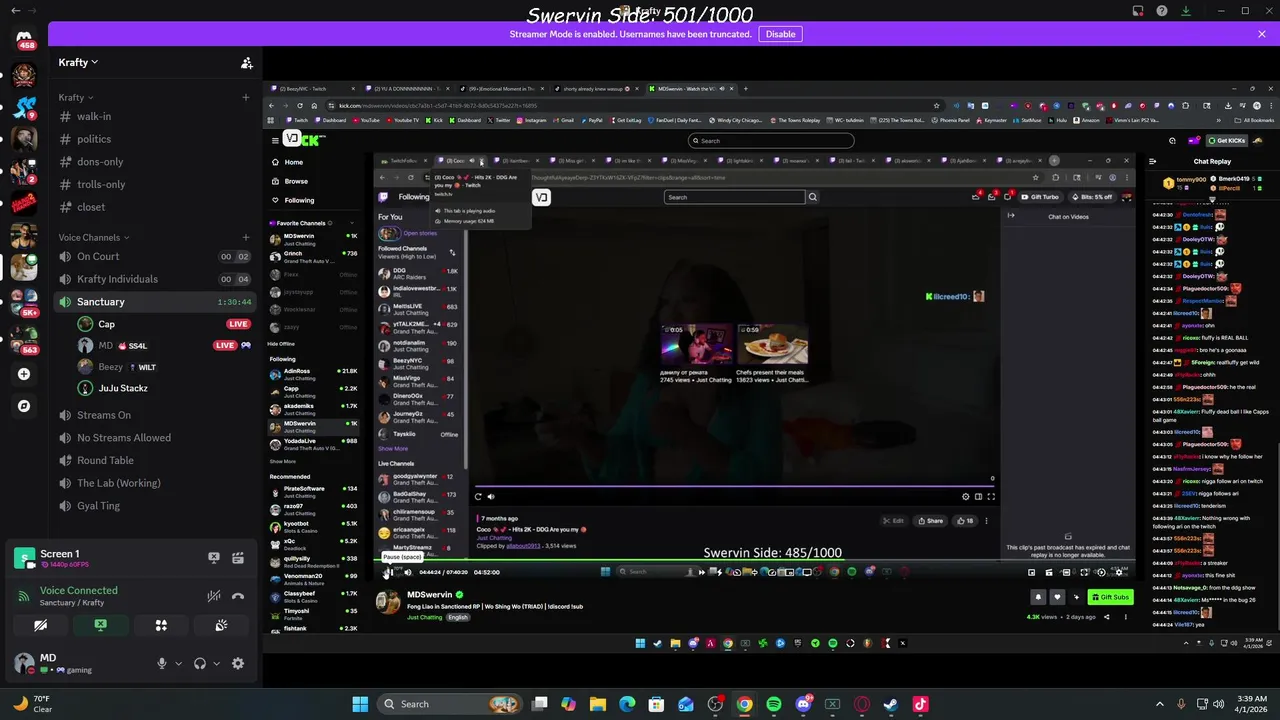This screenshot has width=1280, height=720.
Task: Expand Krafty server name dropdown
Action: pos(78,62)
